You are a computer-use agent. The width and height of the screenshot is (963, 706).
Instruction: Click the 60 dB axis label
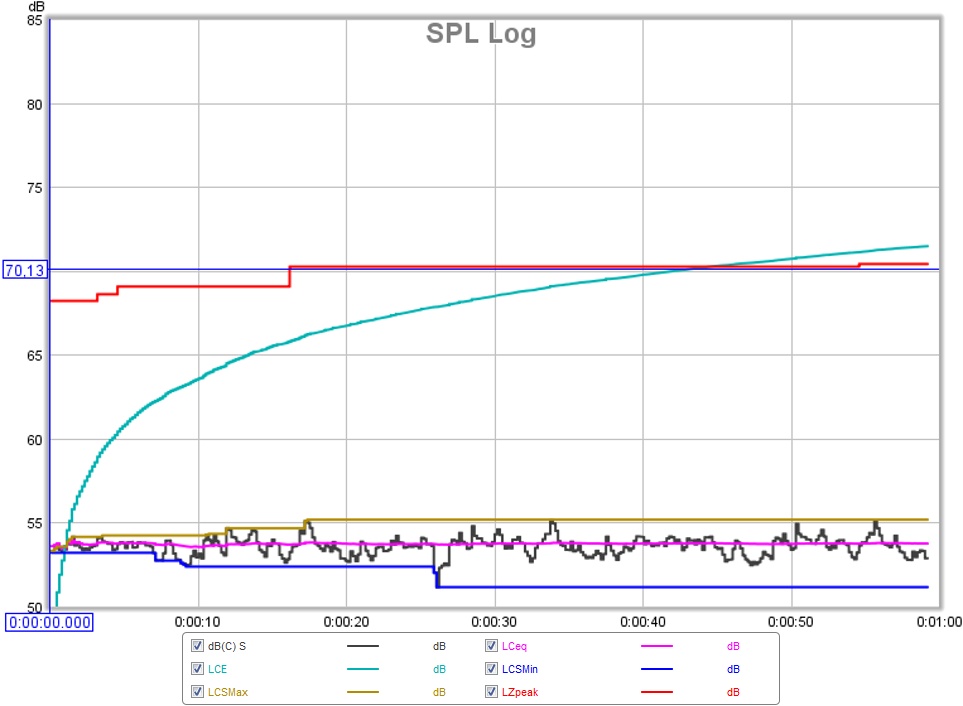35,440
